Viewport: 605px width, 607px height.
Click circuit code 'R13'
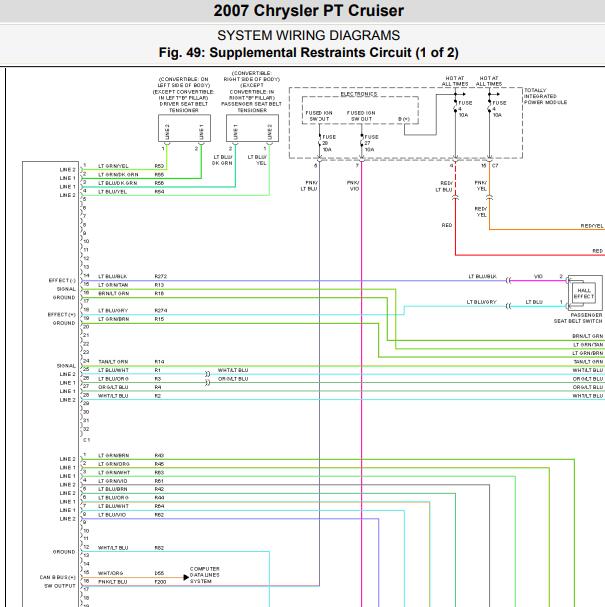pyautogui.click(x=159, y=285)
